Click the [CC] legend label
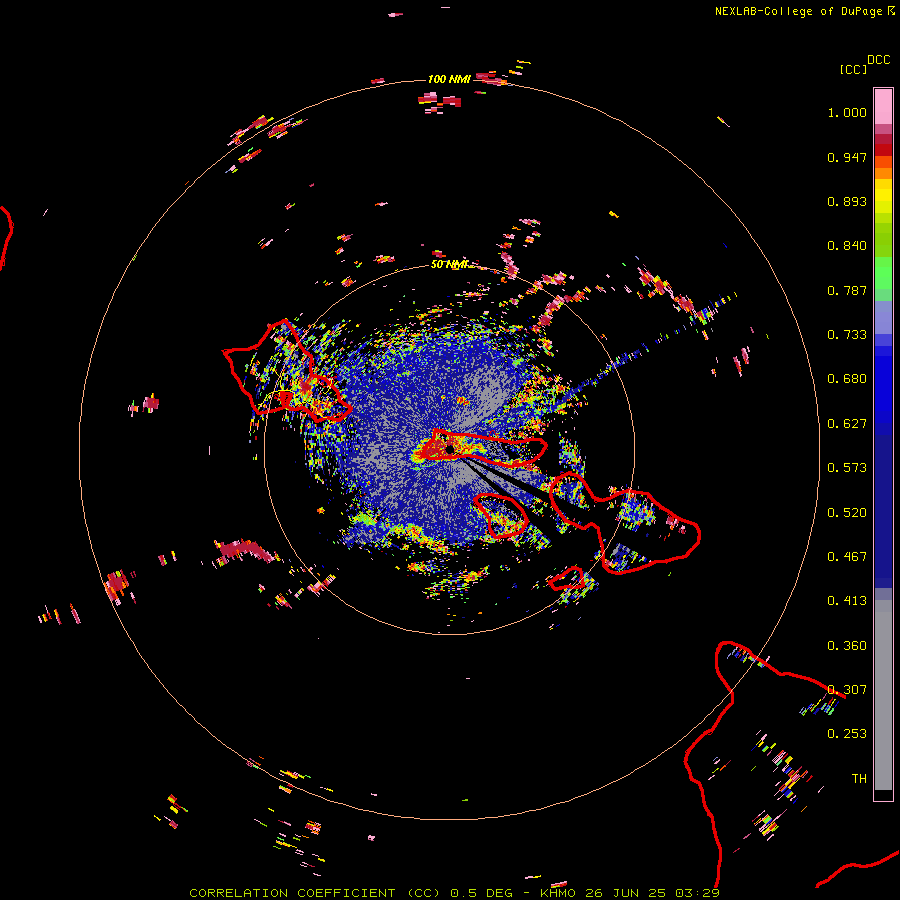The height and width of the screenshot is (900, 900). (x=853, y=69)
